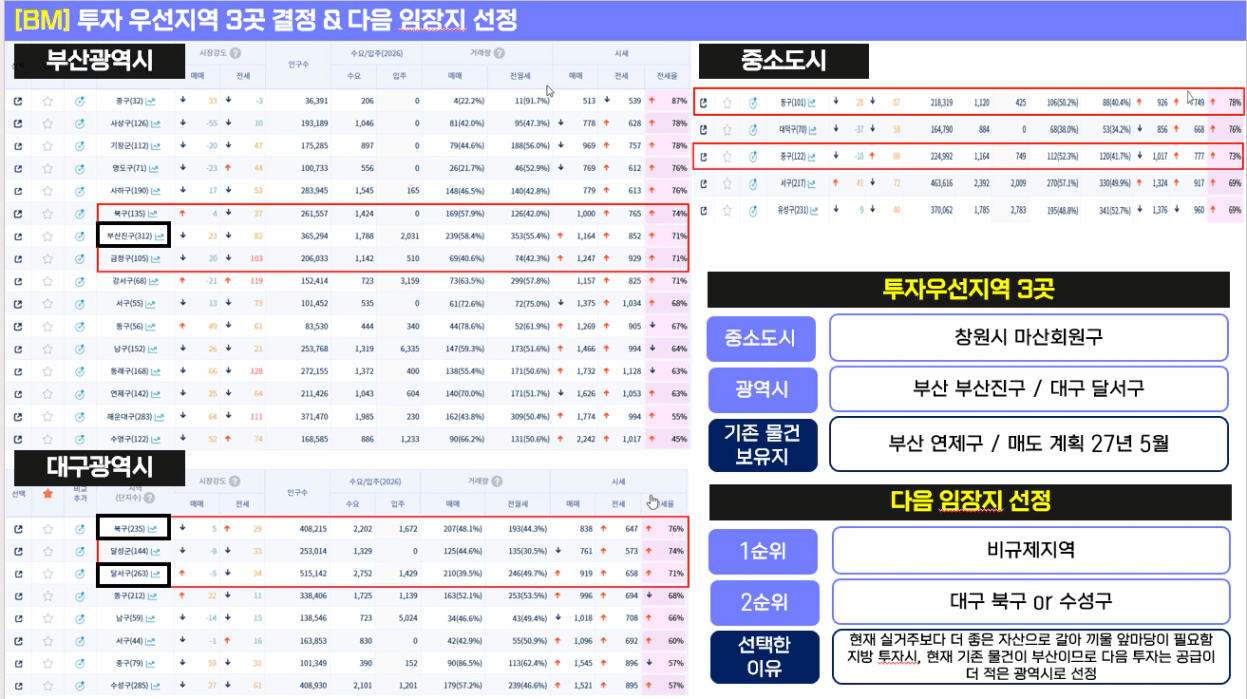
Task: Open trend chart icon beside Daegu 동구(212)
Action: [x=153, y=596]
